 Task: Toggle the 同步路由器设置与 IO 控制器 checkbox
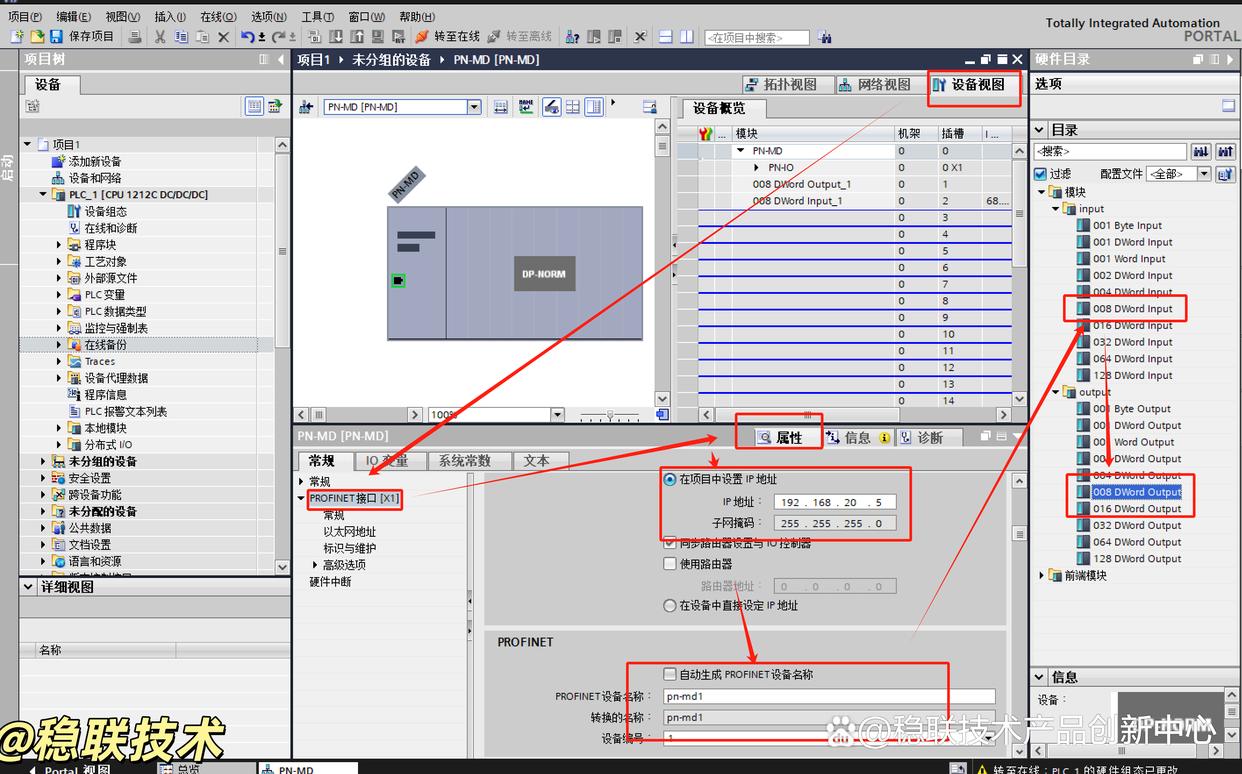(670, 542)
